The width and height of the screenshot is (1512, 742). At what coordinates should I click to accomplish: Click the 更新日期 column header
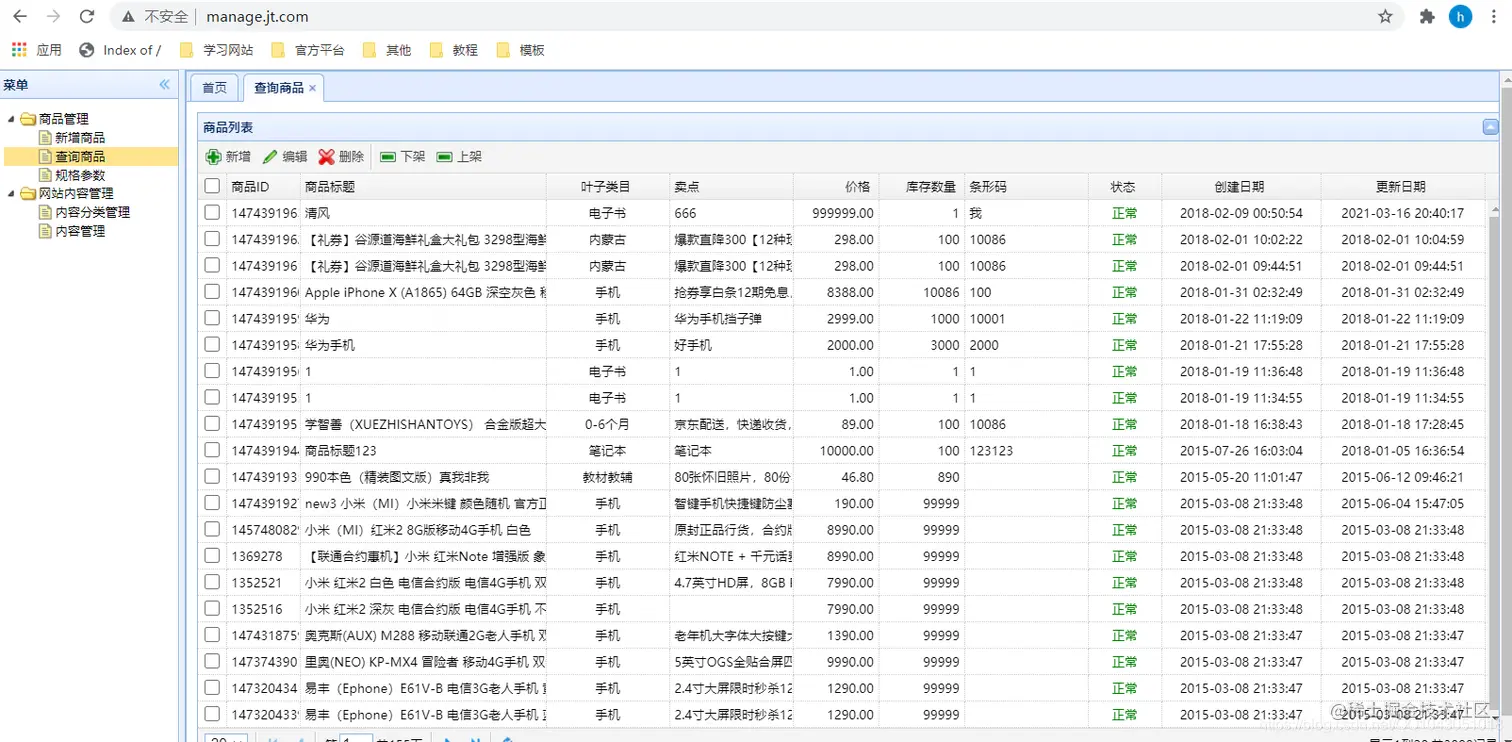(x=1402, y=186)
